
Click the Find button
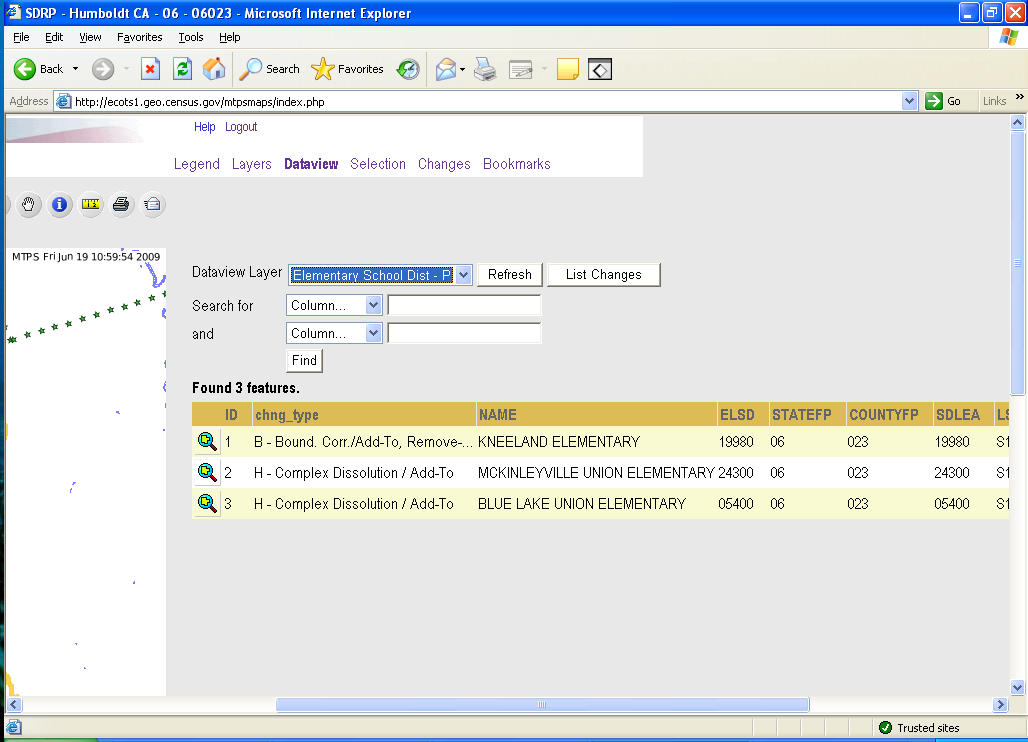[x=304, y=361]
